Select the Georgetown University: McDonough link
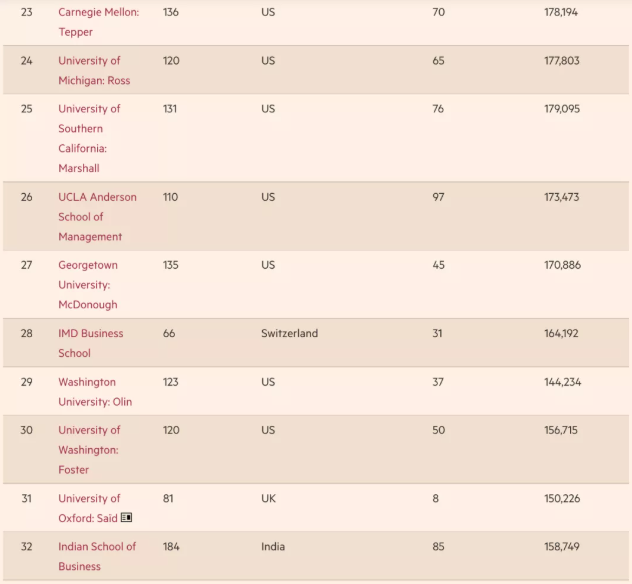Screen dimensions: 632x584 click(88, 284)
